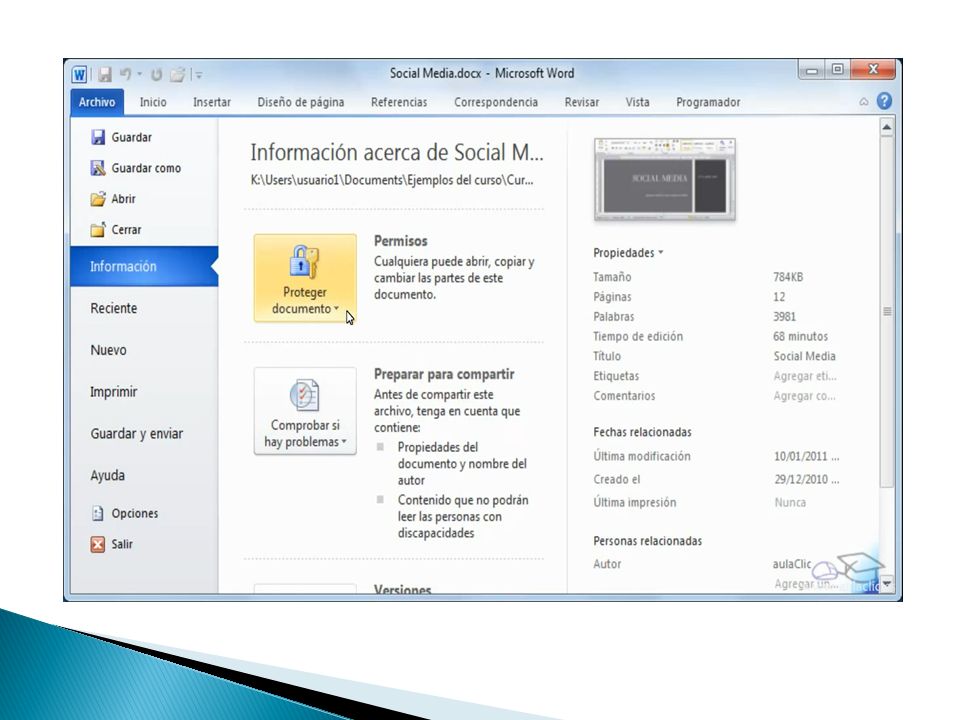Select Información in the backstage menu

click(x=144, y=266)
